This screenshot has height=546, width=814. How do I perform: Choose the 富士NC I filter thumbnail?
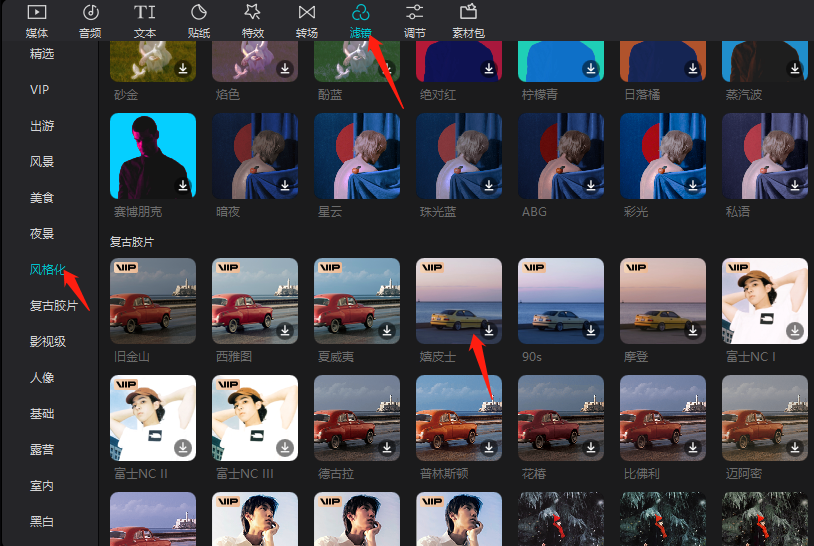[x=765, y=301]
